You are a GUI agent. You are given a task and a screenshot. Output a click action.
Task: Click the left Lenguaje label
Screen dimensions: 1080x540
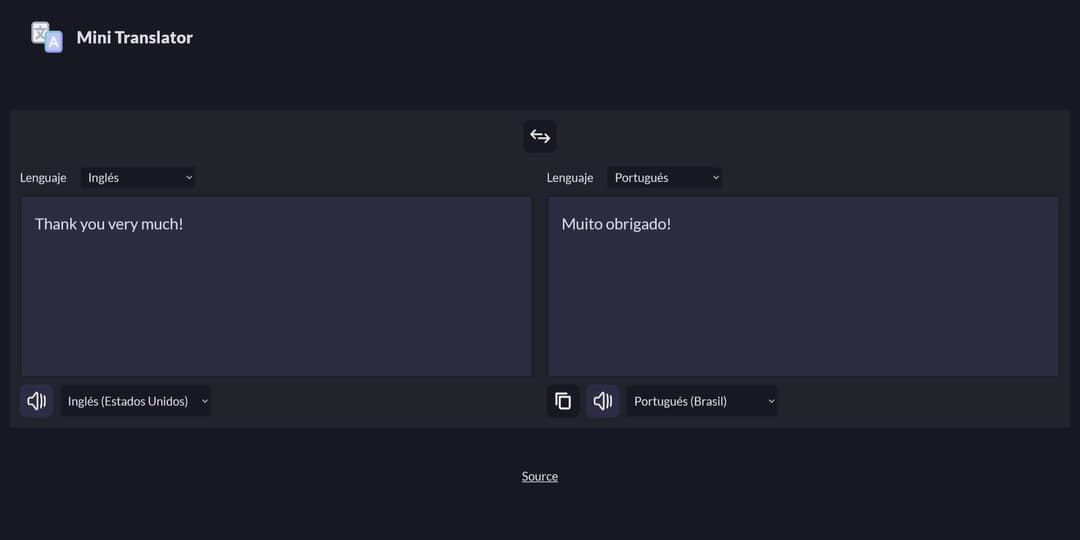pyautogui.click(x=43, y=178)
